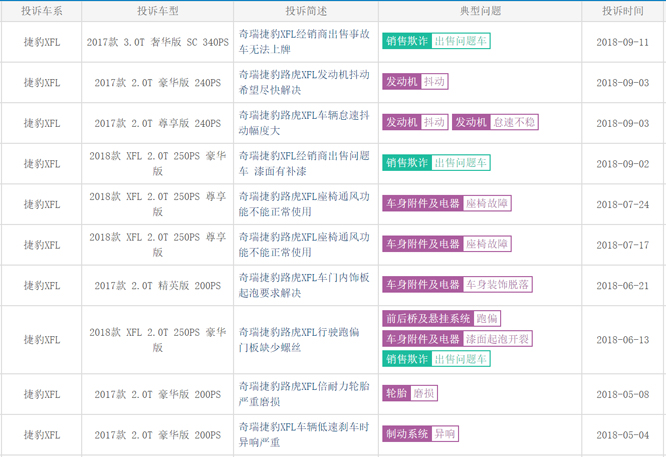The width and height of the screenshot is (666, 457).
Task: Open complaint about 经销商出售事故车无法上牌
Action: pyautogui.click(x=304, y=42)
